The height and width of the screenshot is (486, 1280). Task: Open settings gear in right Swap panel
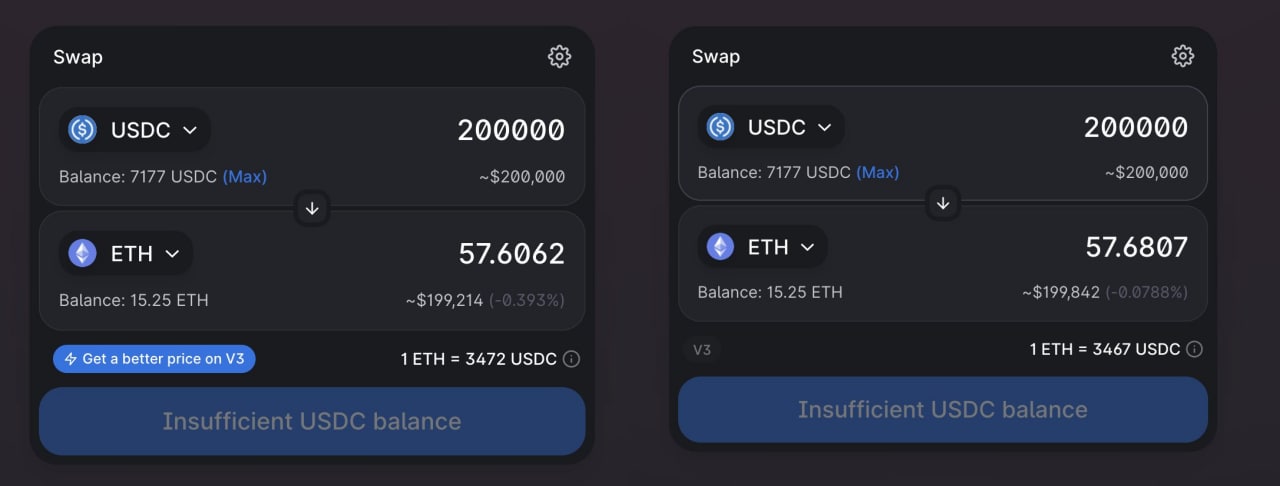click(1183, 55)
